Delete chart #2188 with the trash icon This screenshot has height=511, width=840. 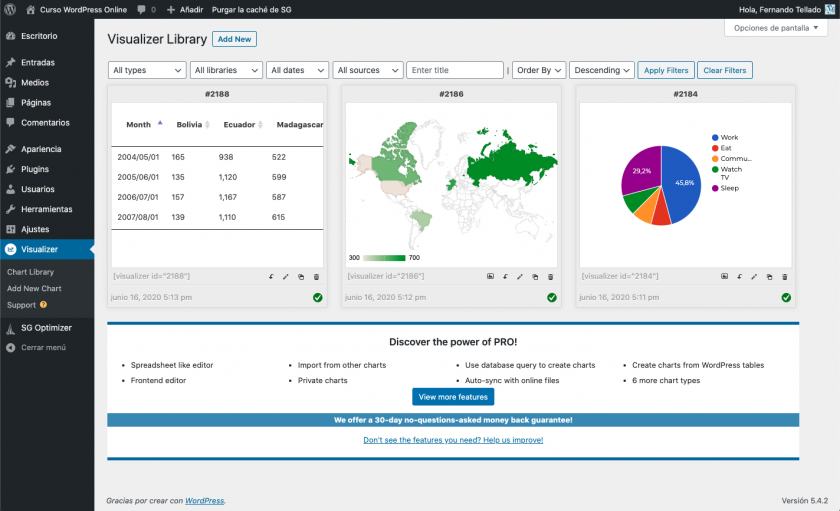(317, 276)
